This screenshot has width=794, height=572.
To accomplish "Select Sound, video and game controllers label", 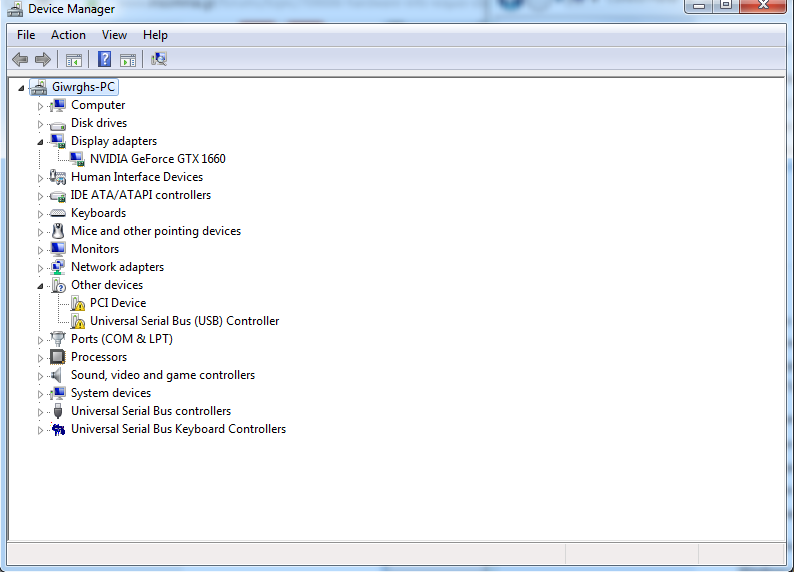I will 163,375.
